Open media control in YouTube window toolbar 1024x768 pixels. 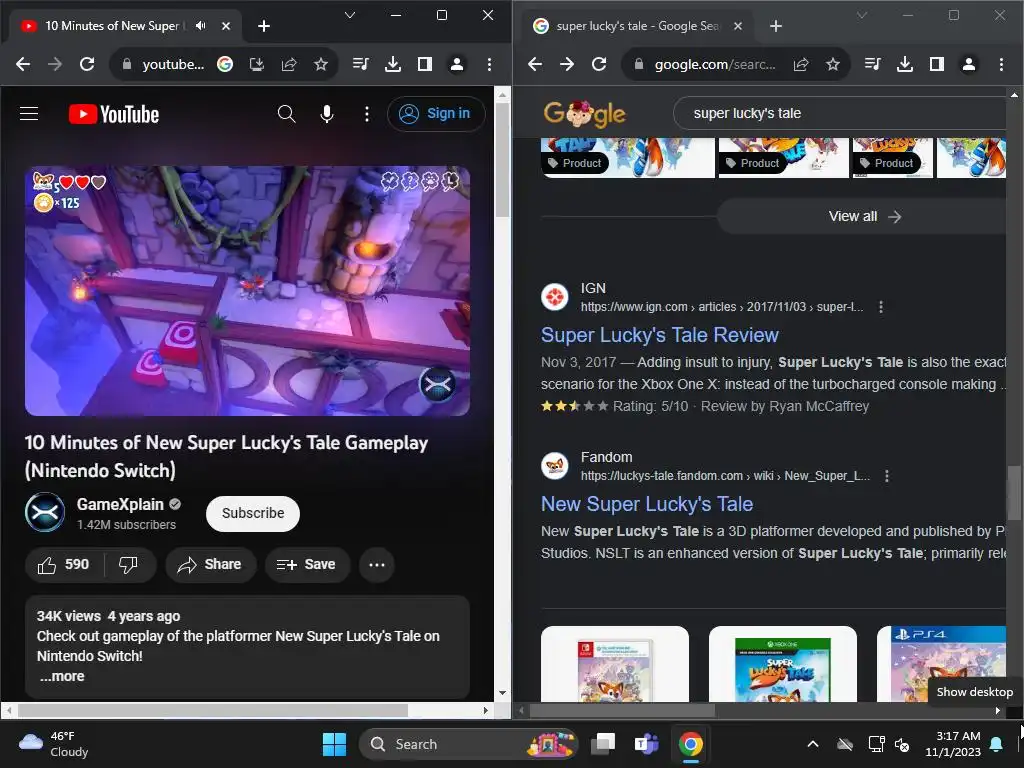360,64
